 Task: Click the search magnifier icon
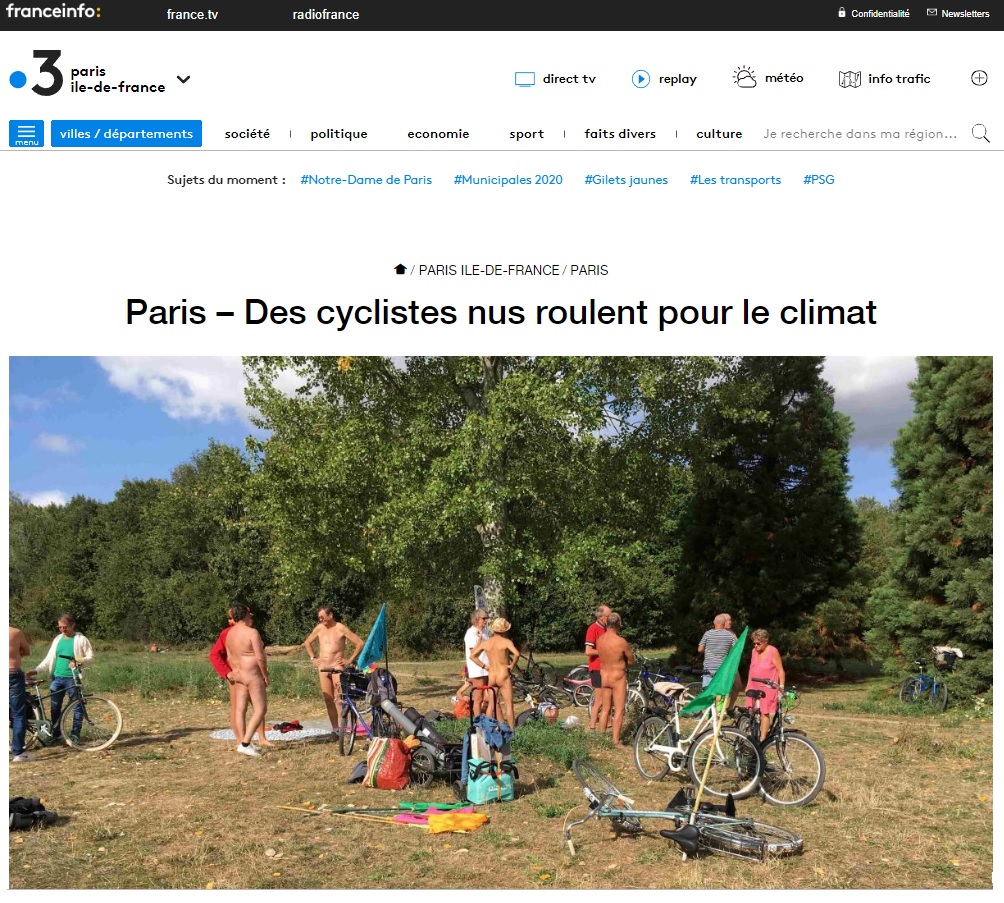pos(980,133)
